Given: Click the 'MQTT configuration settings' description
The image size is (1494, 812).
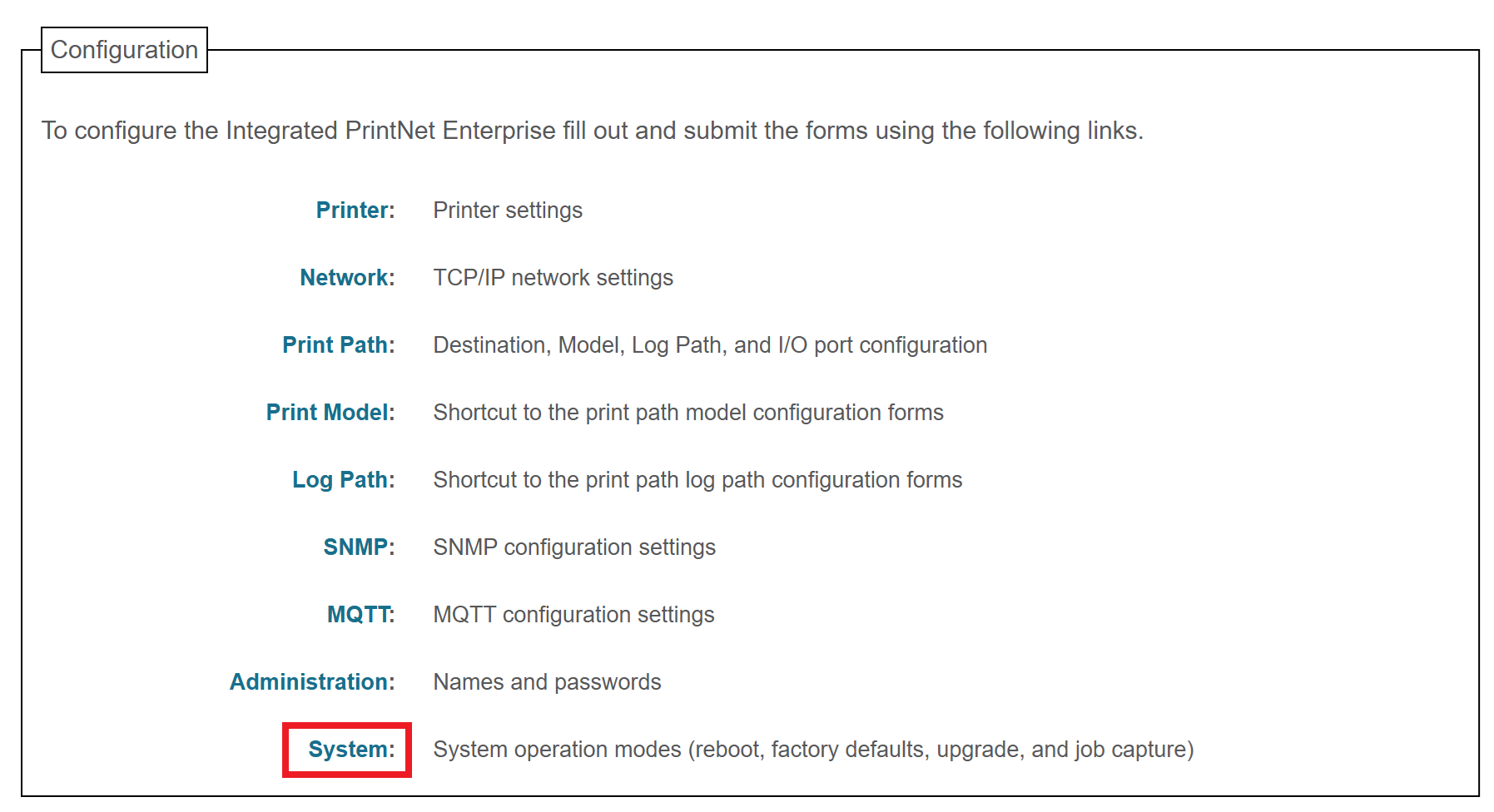Looking at the screenshot, I should pos(573,615).
